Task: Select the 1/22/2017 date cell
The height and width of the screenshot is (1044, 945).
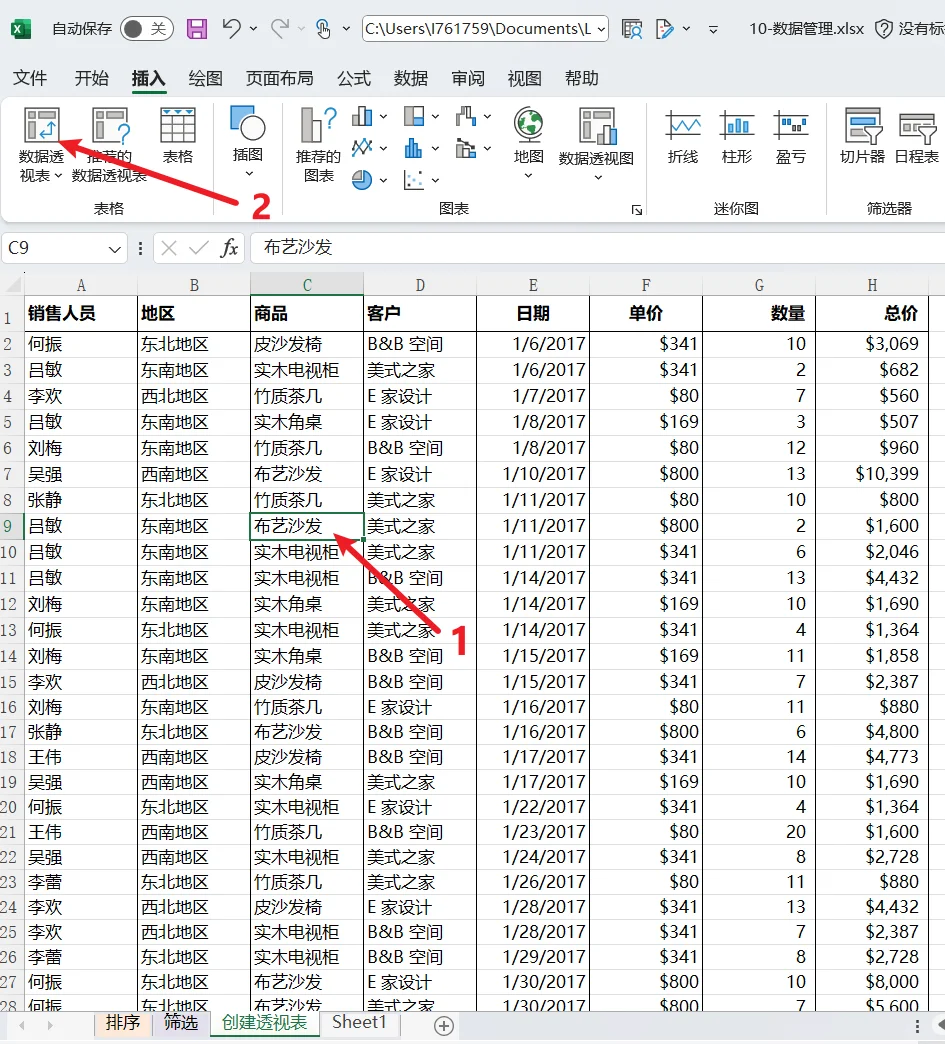Action: [533, 807]
